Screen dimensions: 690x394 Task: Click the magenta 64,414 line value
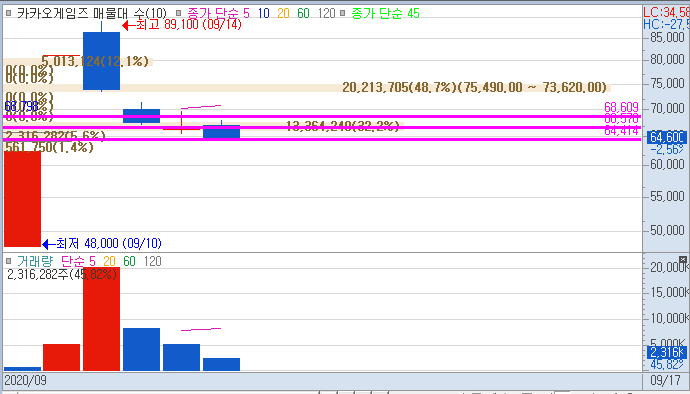621,130
